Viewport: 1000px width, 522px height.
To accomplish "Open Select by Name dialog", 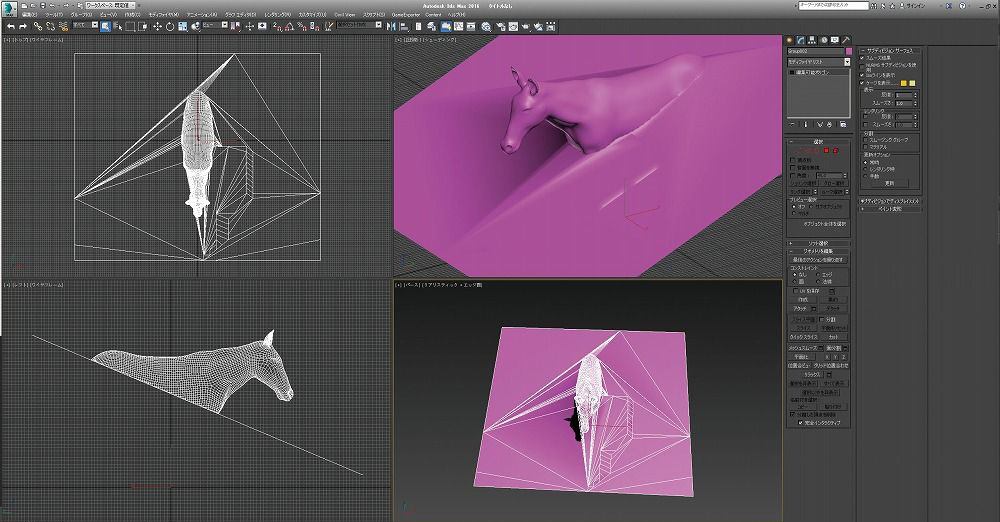I will point(118,26).
